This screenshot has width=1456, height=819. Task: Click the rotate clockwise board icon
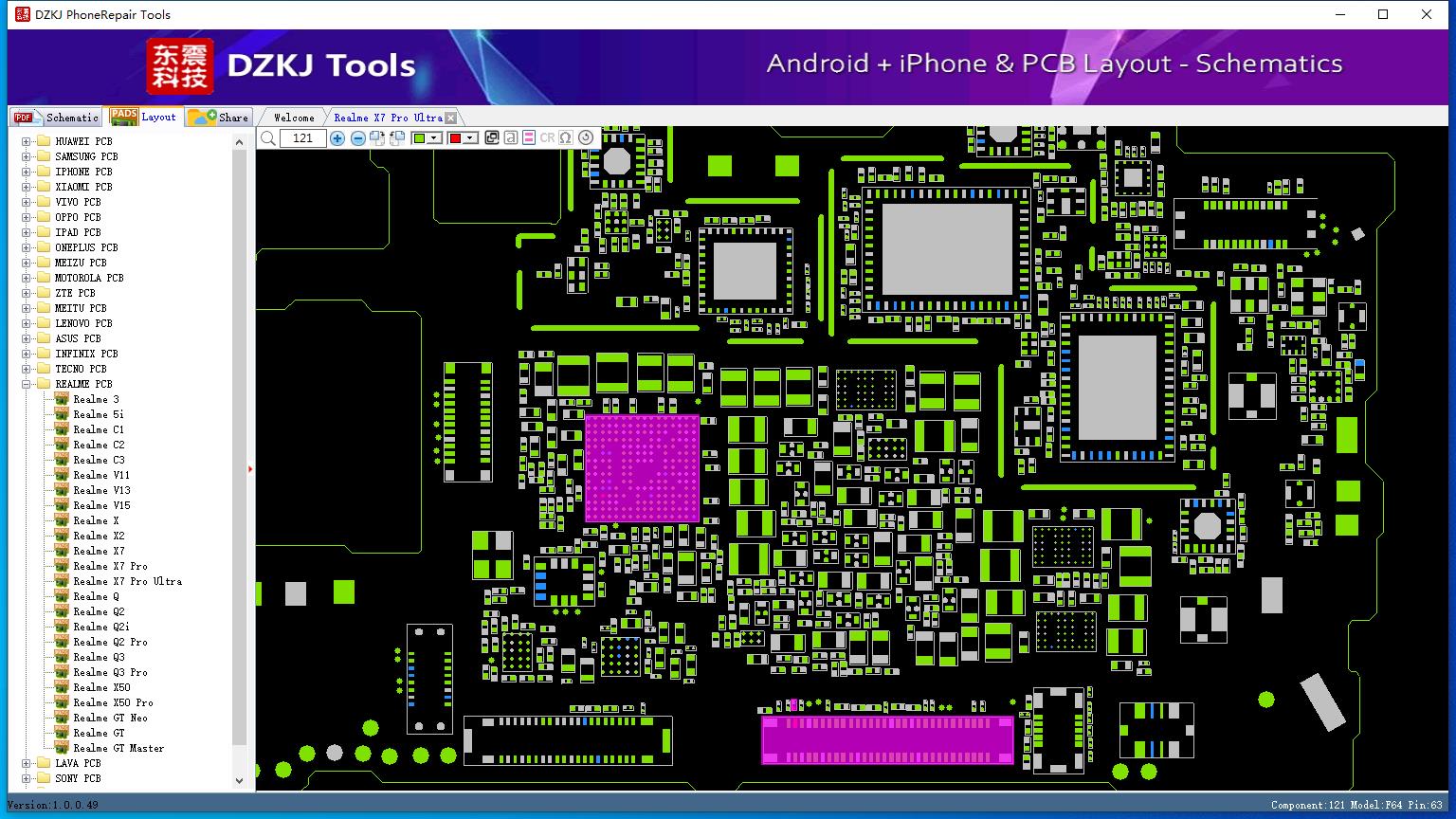point(377,138)
